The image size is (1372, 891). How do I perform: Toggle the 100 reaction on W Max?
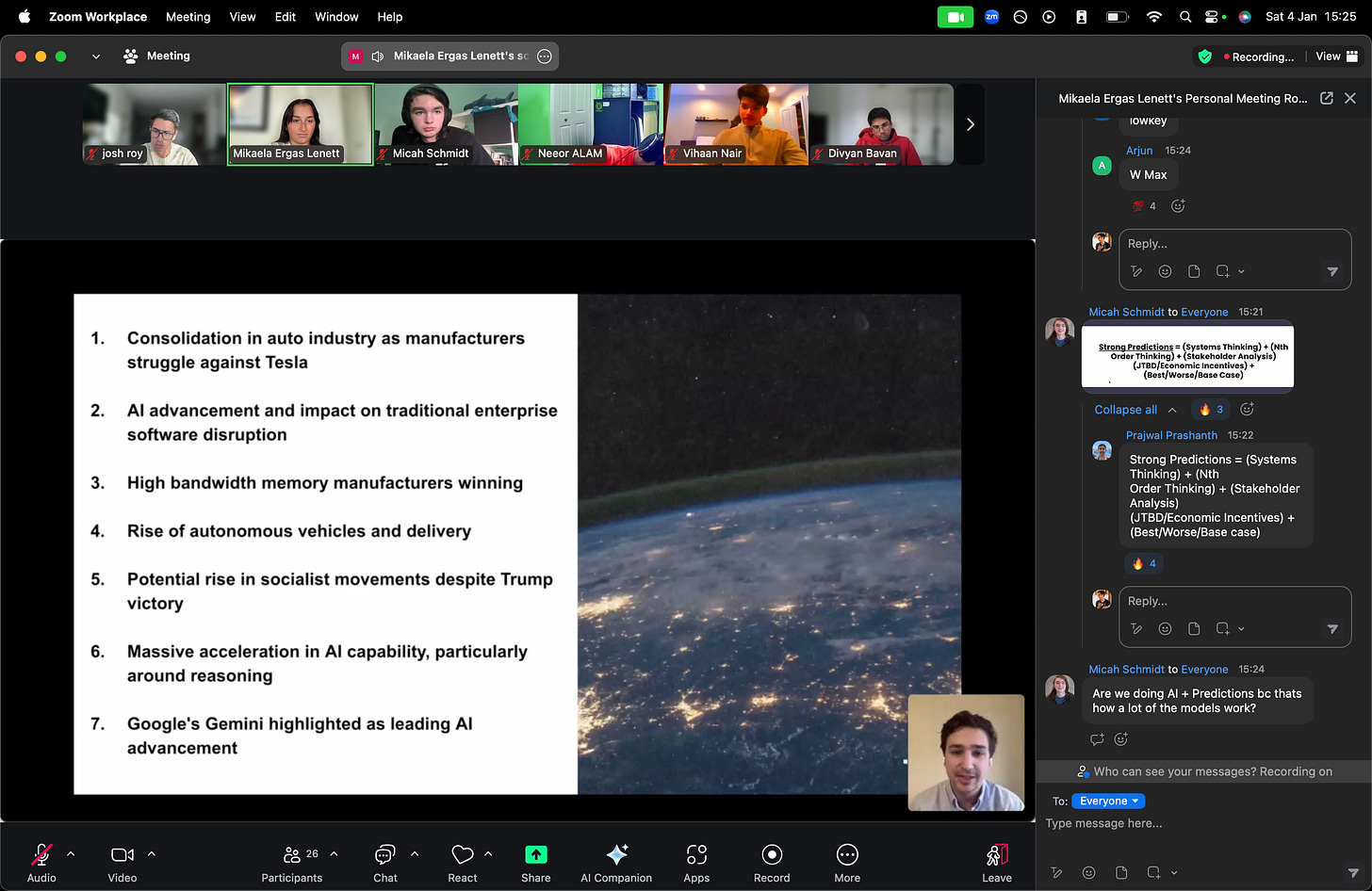pyautogui.click(x=1144, y=206)
